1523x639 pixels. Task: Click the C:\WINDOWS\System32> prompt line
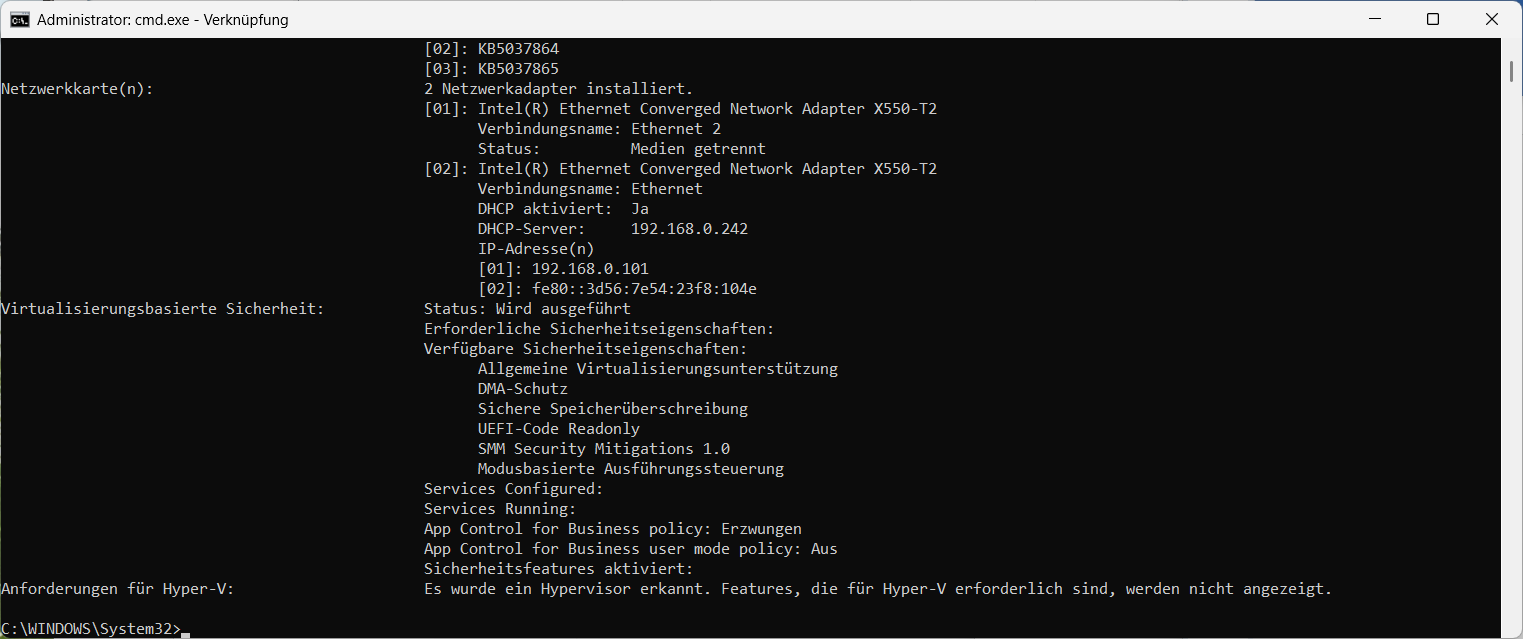[x=91, y=629]
